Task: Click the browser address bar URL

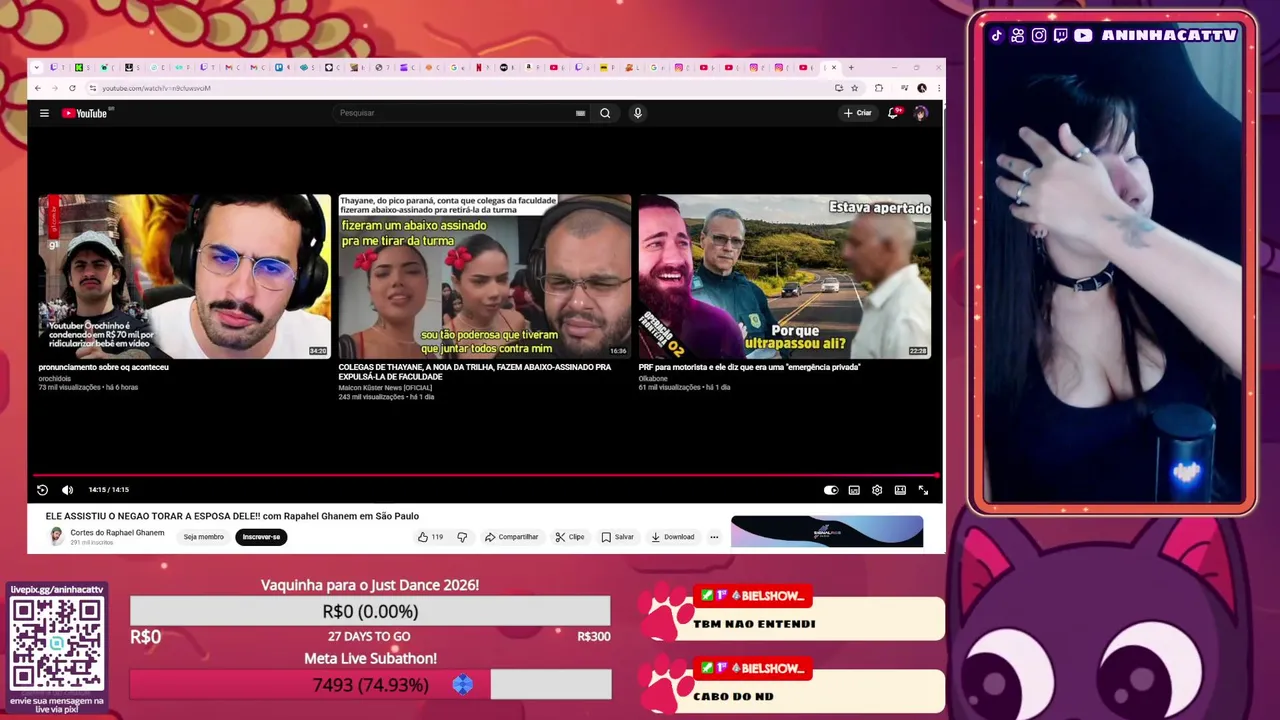Action: [x=156, y=88]
